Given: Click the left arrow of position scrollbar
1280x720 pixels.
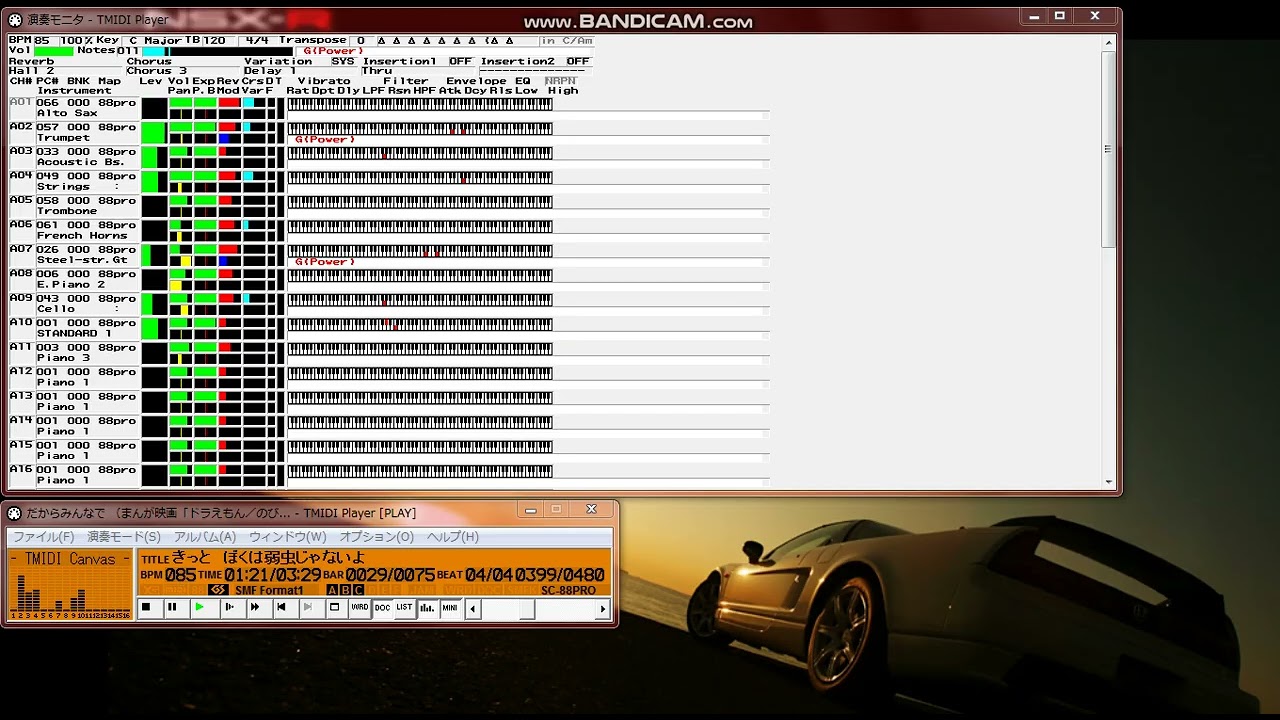Looking at the screenshot, I should 473,608.
